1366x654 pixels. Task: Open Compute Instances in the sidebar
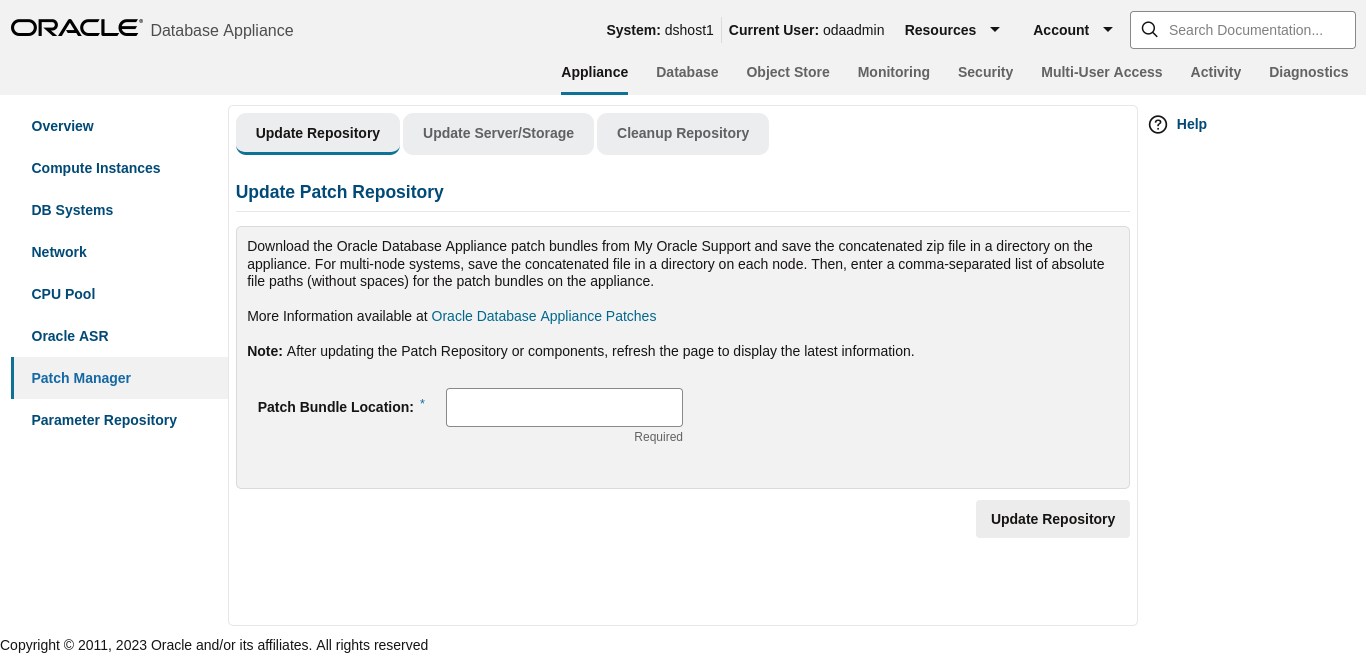tap(96, 168)
